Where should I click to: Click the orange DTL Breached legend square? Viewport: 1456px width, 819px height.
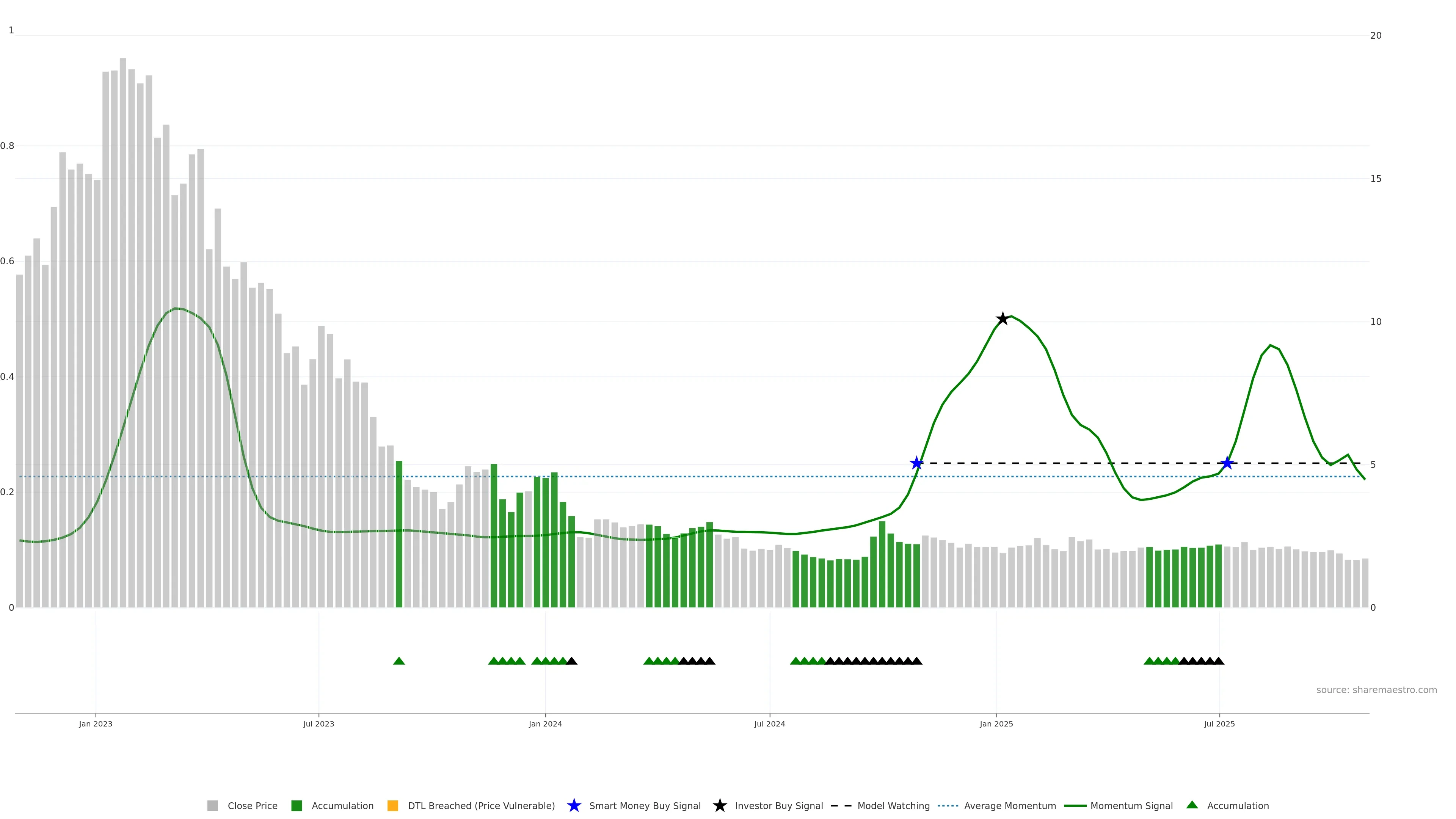tap(393, 805)
